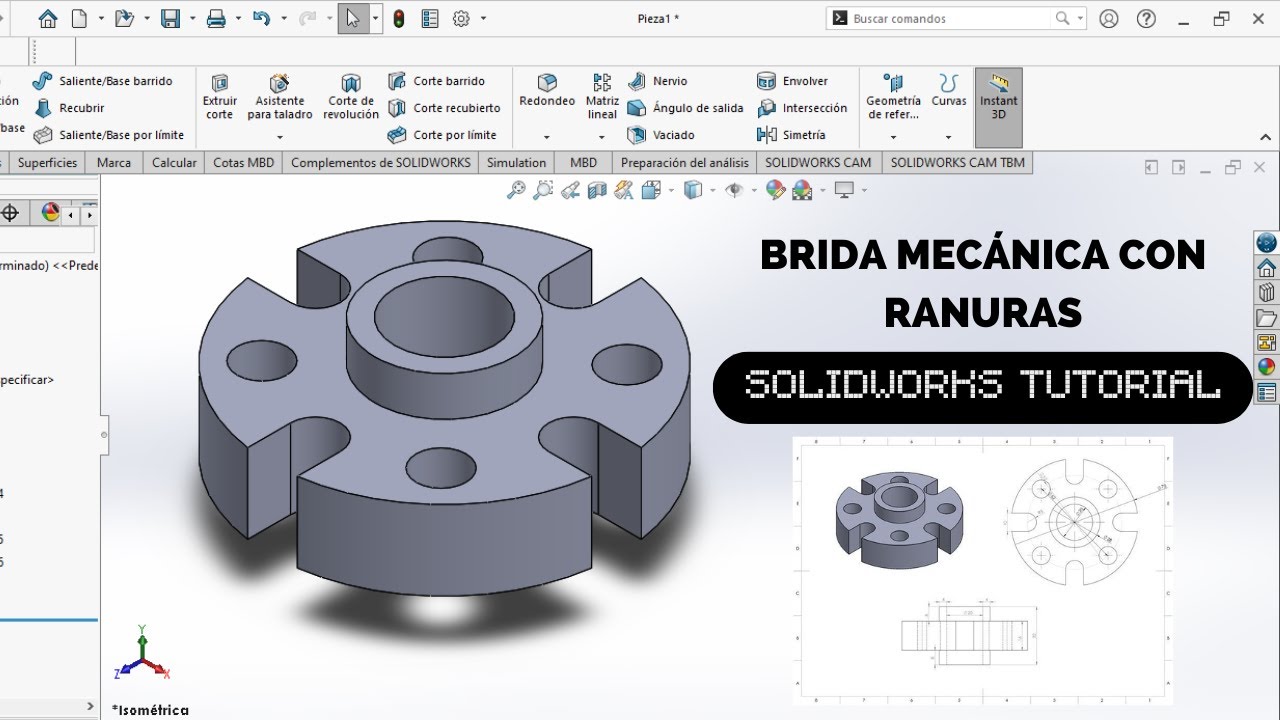Apply the Simetría mirror tool

[791, 135]
